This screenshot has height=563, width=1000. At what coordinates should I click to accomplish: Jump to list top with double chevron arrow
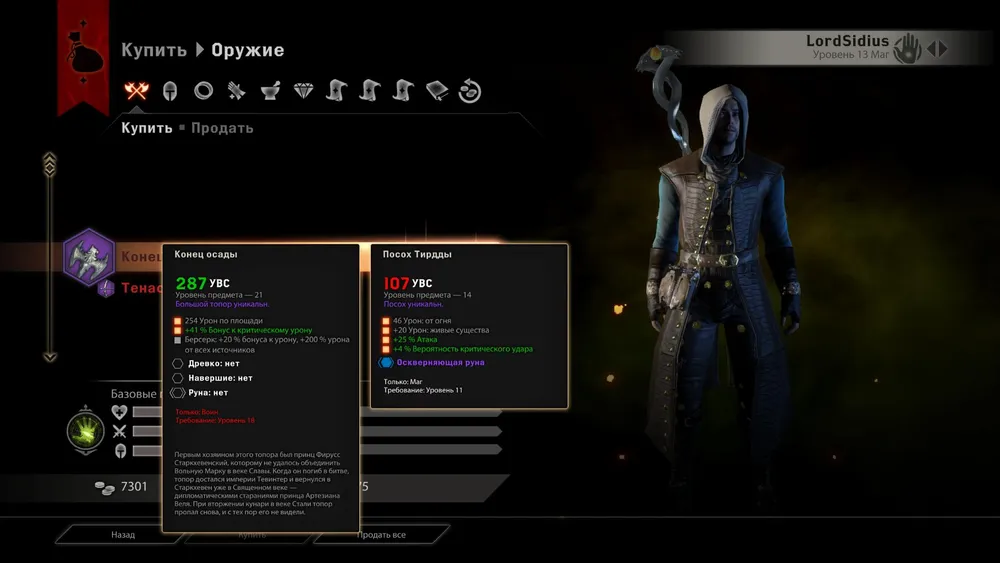click(x=50, y=165)
